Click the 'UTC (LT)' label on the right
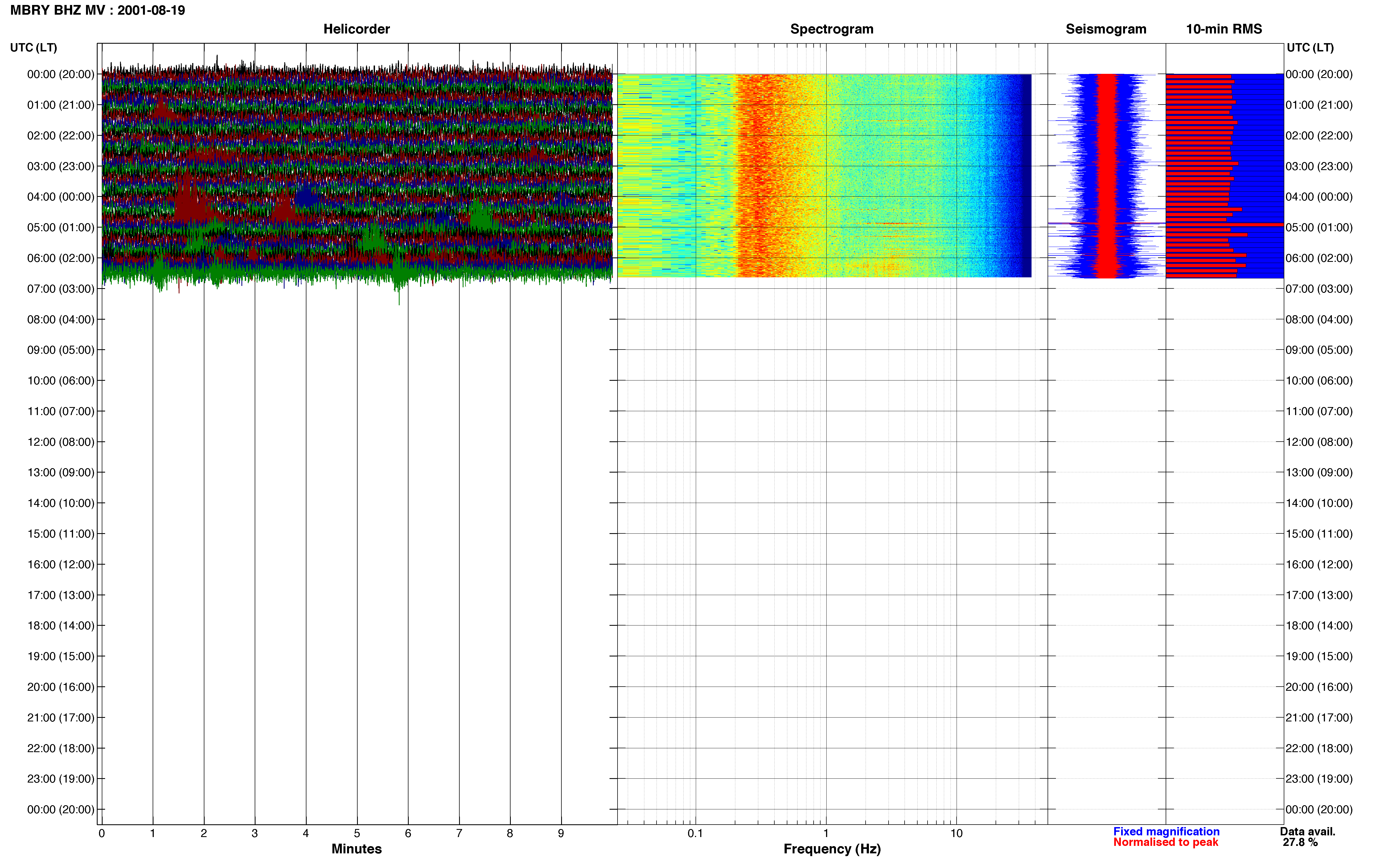1388x868 pixels. 1310,48
